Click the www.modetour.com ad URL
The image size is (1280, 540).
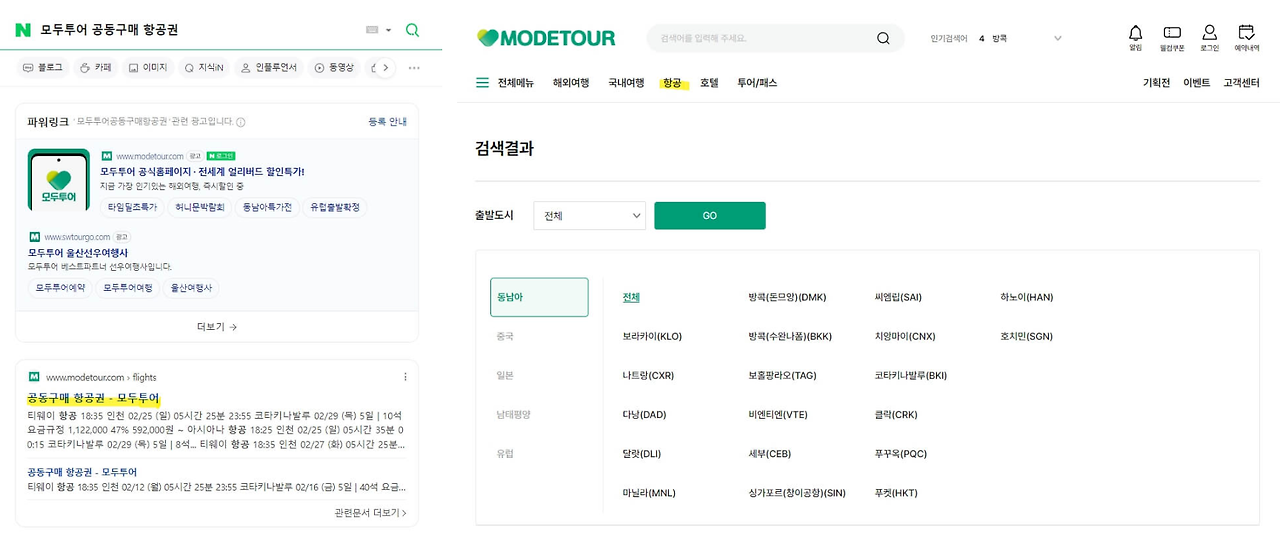click(x=149, y=156)
